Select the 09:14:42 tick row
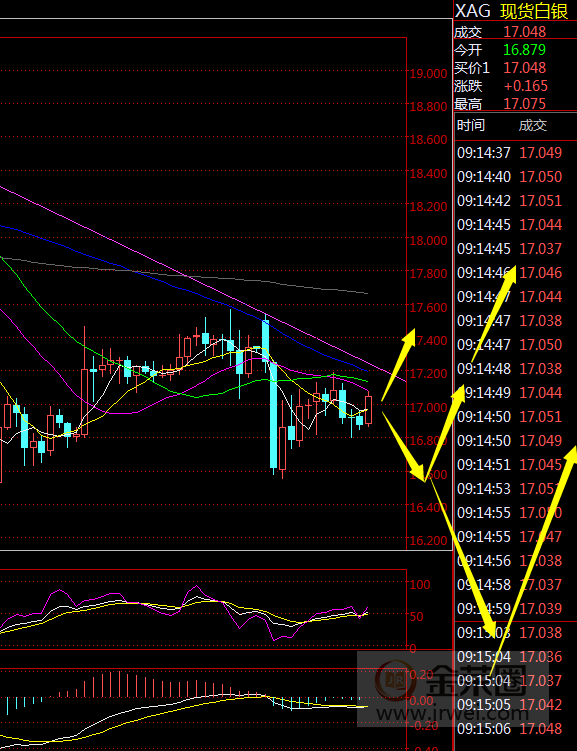This screenshot has width=577, height=751. [516, 201]
